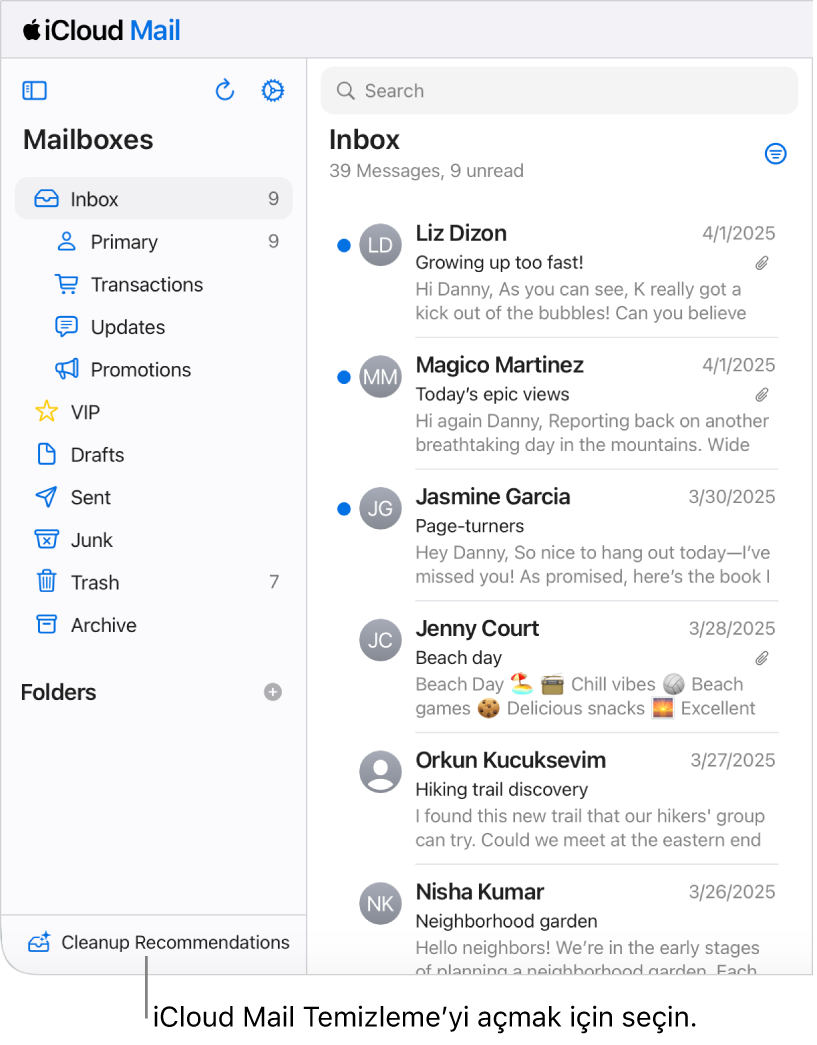Open email subject Page-turners
Image resolution: width=817 pixels, height=1045 pixels.
click(470, 526)
